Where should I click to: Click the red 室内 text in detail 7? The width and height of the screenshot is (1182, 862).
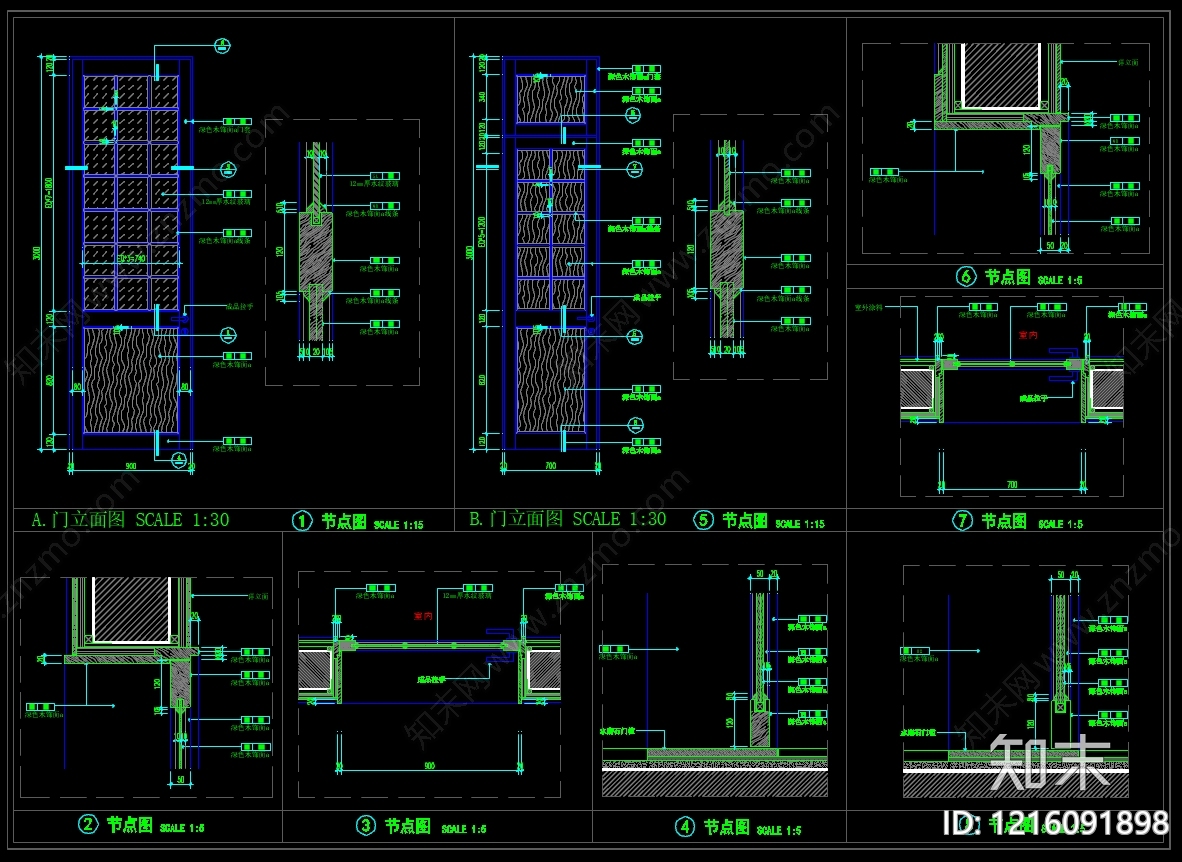point(1027,335)
